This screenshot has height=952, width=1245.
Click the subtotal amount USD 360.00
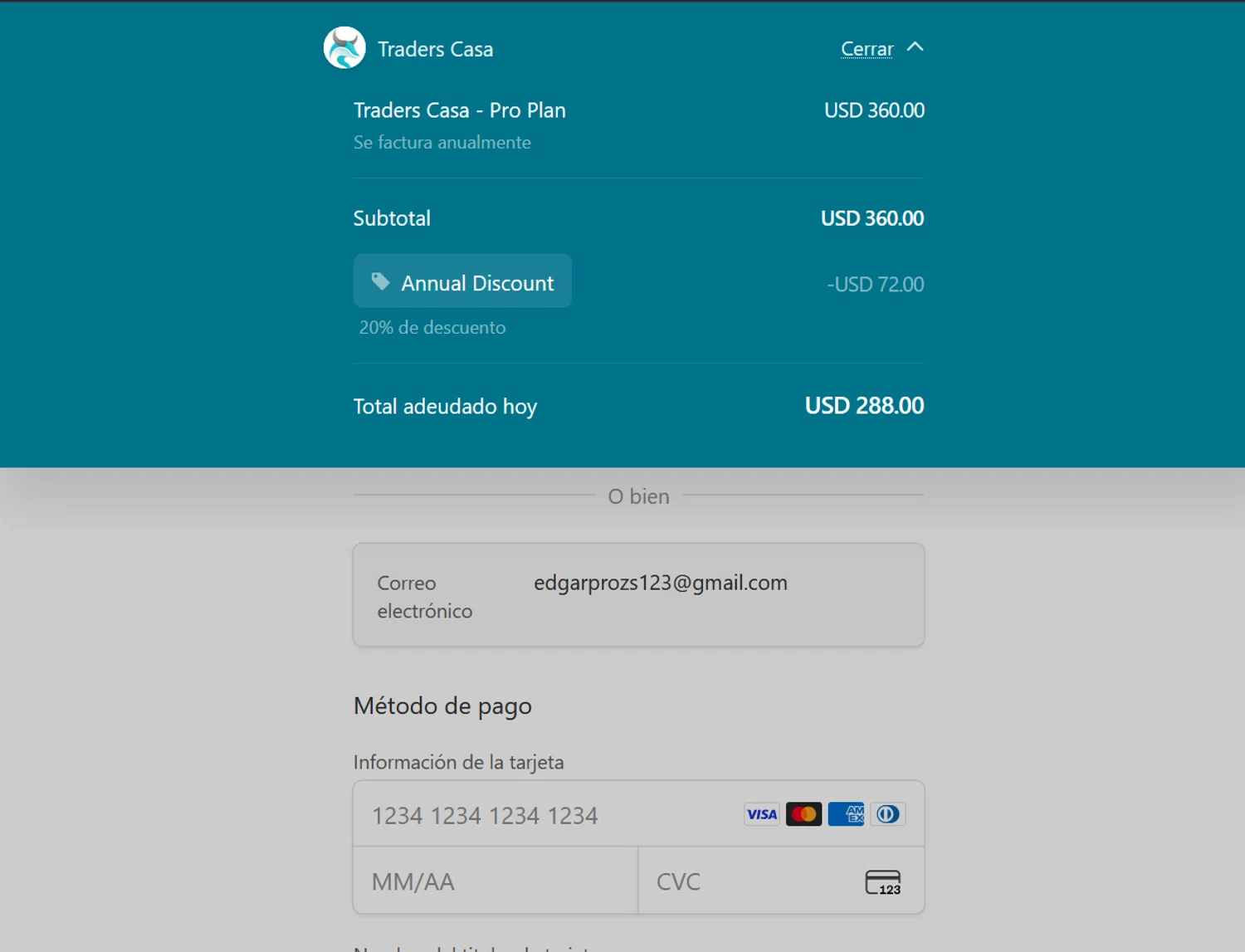click(x=872, y=218)
